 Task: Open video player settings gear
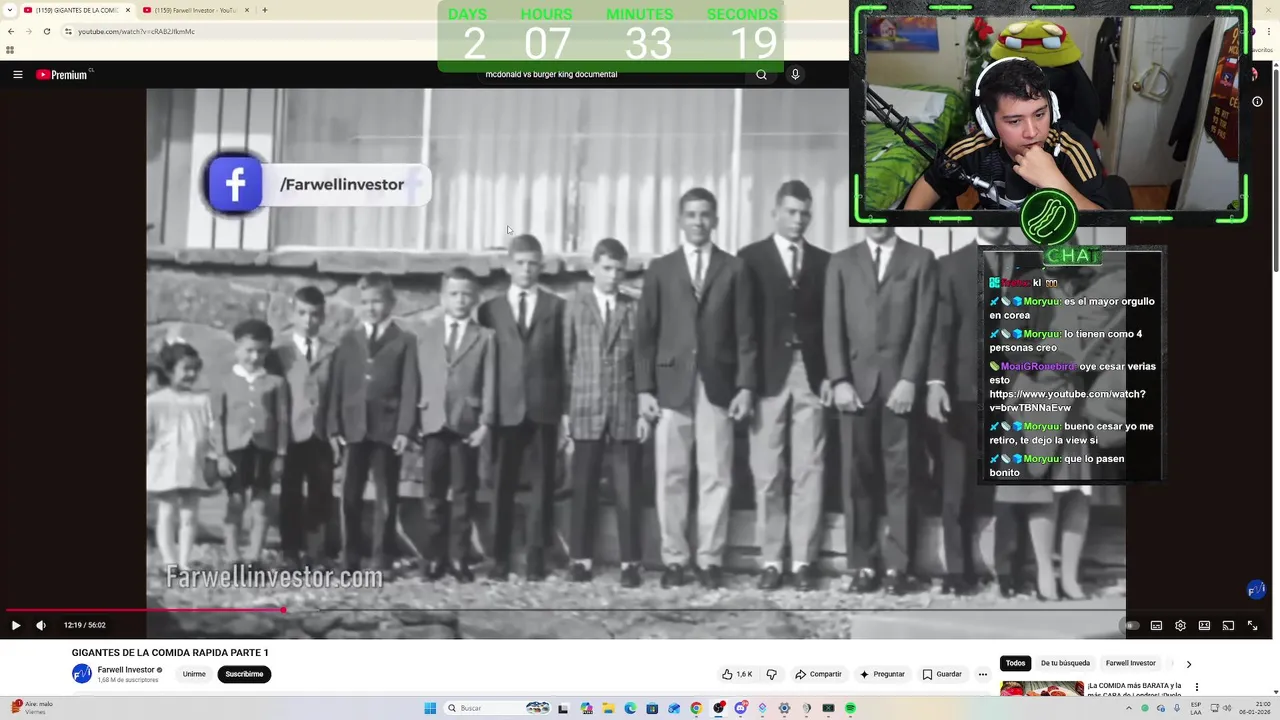pyautogui.click(x=1180, y=625)
